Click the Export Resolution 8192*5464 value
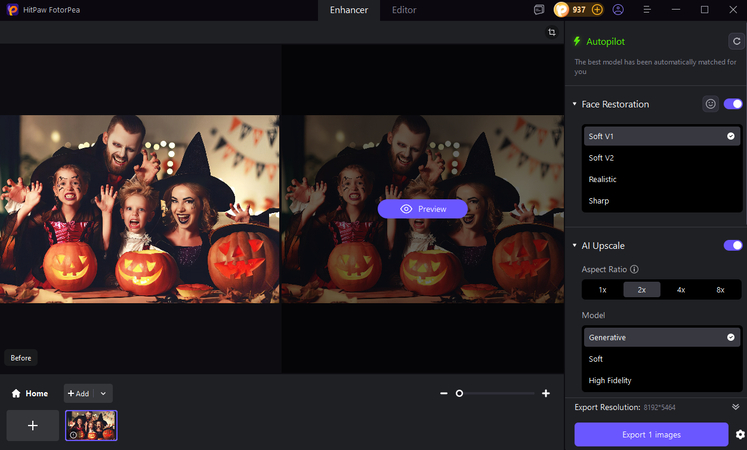Image resolution: width=747 pixels, height=450 pixels. point(659,407)
